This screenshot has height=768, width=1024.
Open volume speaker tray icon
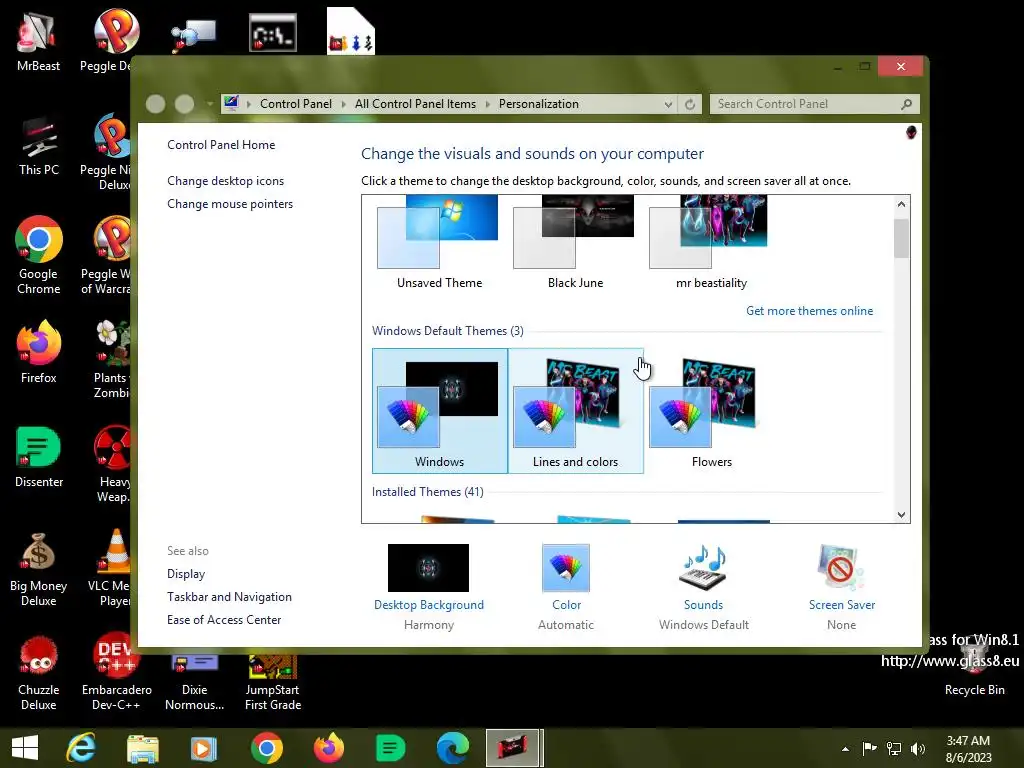918,749
